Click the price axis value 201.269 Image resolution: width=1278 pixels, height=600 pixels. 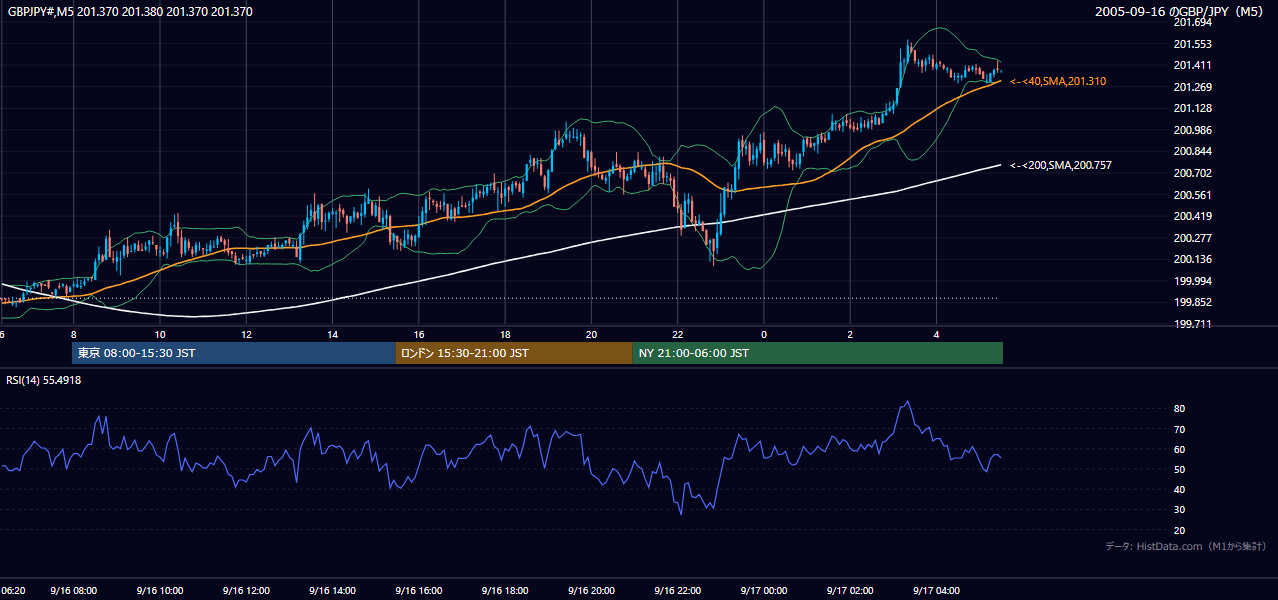pos(1192,88)
